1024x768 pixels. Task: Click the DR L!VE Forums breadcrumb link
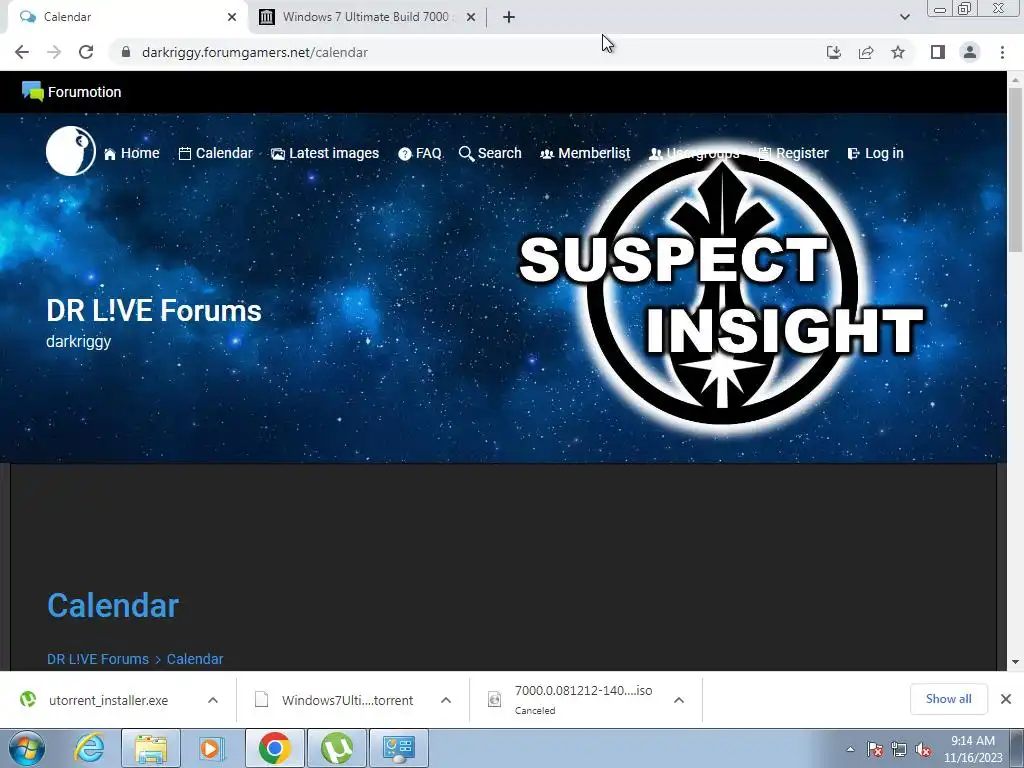[x=98, y=659]
